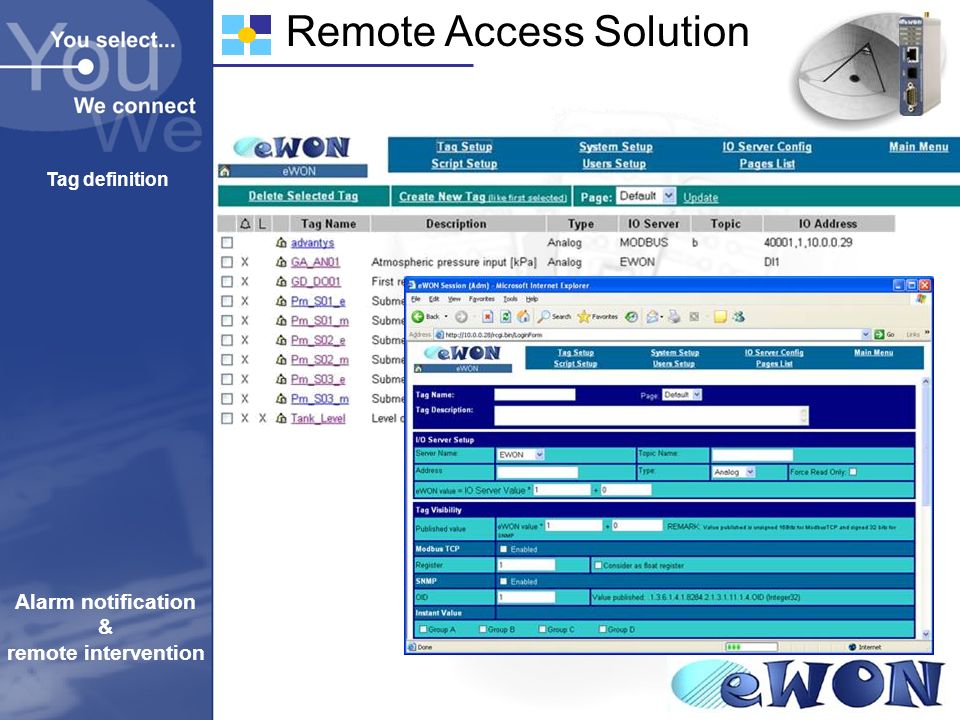960x720 pixels.
Task: Click the Update link beside Page
Action: [700, 197]
